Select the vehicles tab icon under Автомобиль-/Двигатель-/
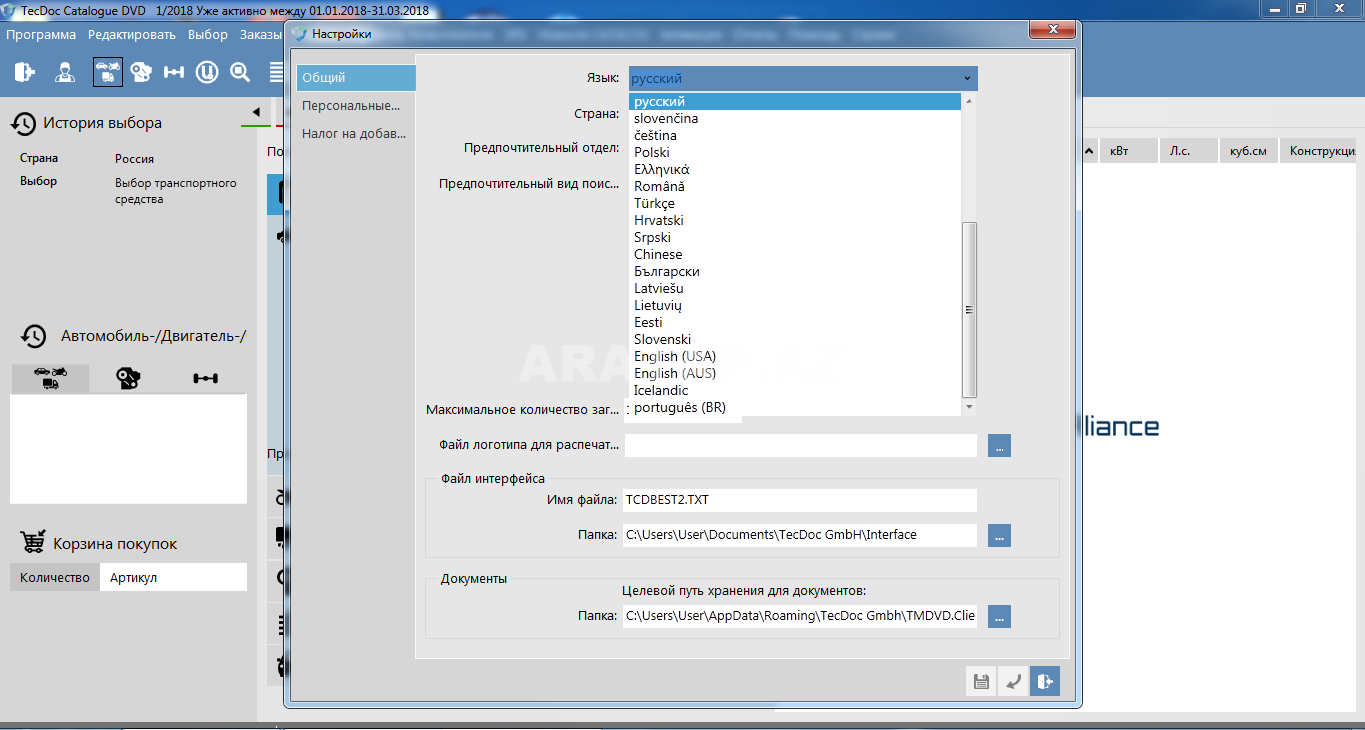 [x=50, y=378]
